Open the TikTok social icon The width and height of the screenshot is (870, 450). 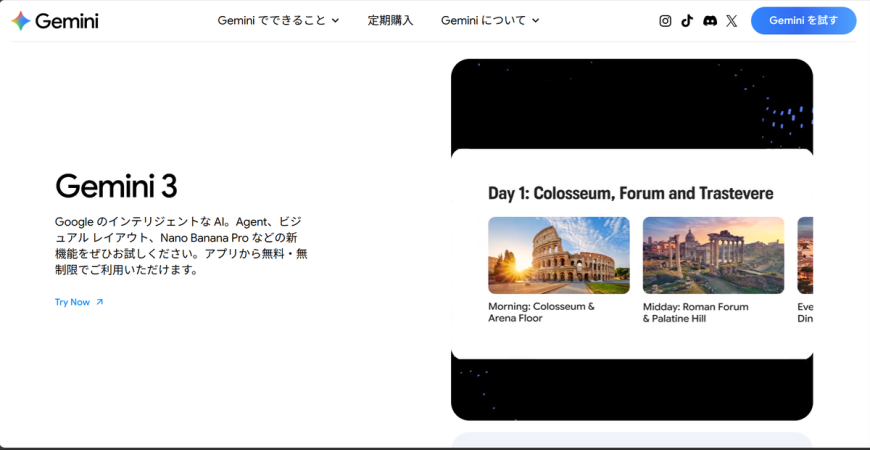click(x=687, y=21)
